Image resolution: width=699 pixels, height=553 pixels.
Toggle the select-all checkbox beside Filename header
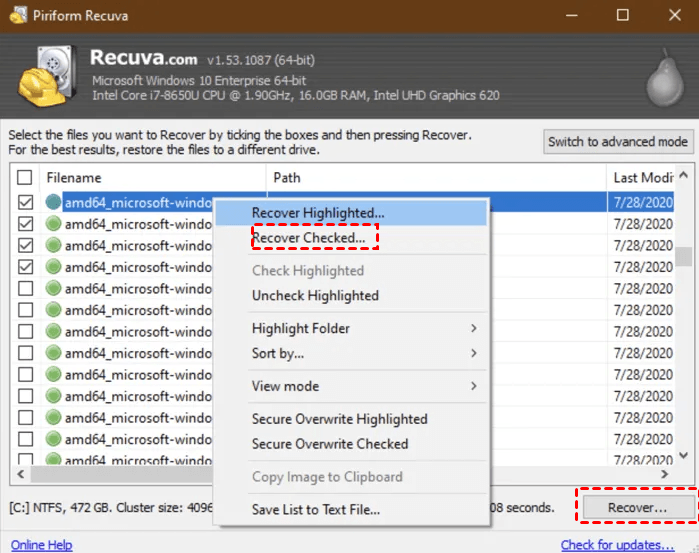[25, 177]
